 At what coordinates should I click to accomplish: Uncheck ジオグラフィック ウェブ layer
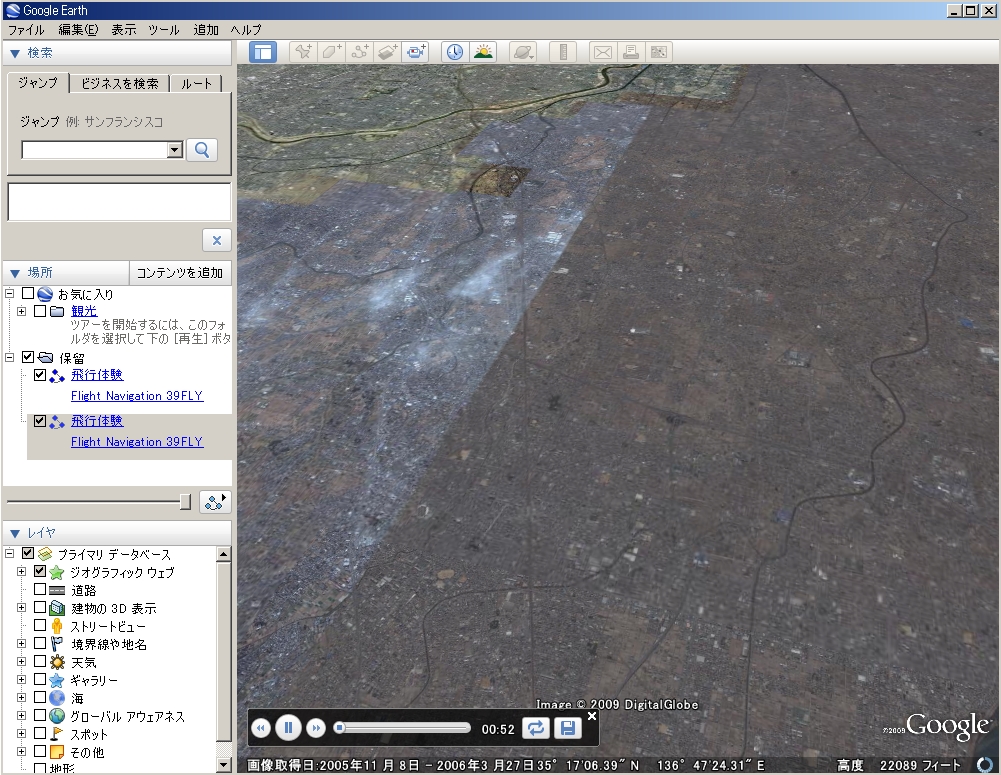(x=40, y=571)
